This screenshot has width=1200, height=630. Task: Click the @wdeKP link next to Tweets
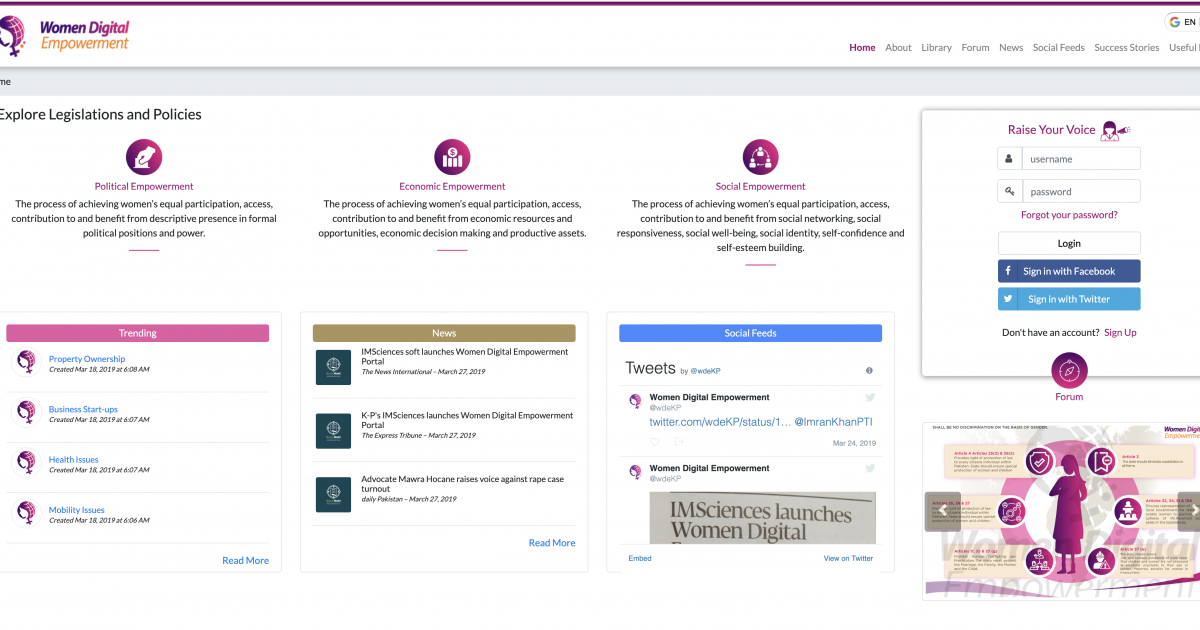tap(705, 371)
